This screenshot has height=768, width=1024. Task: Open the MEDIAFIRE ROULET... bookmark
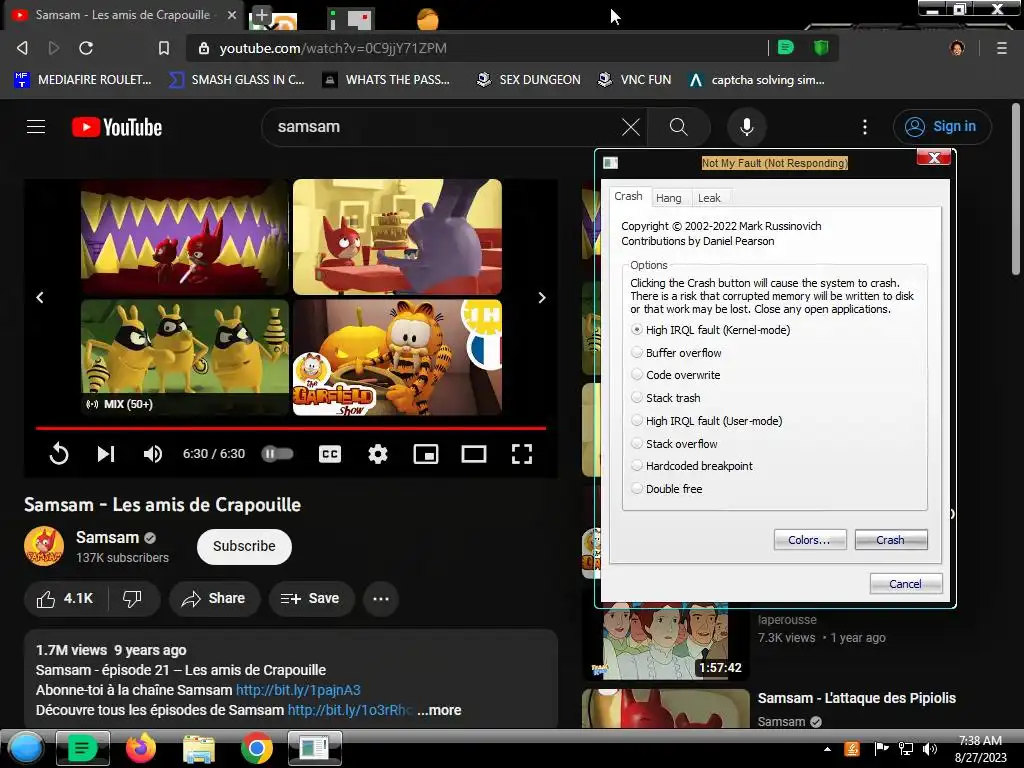coord(82,80)
